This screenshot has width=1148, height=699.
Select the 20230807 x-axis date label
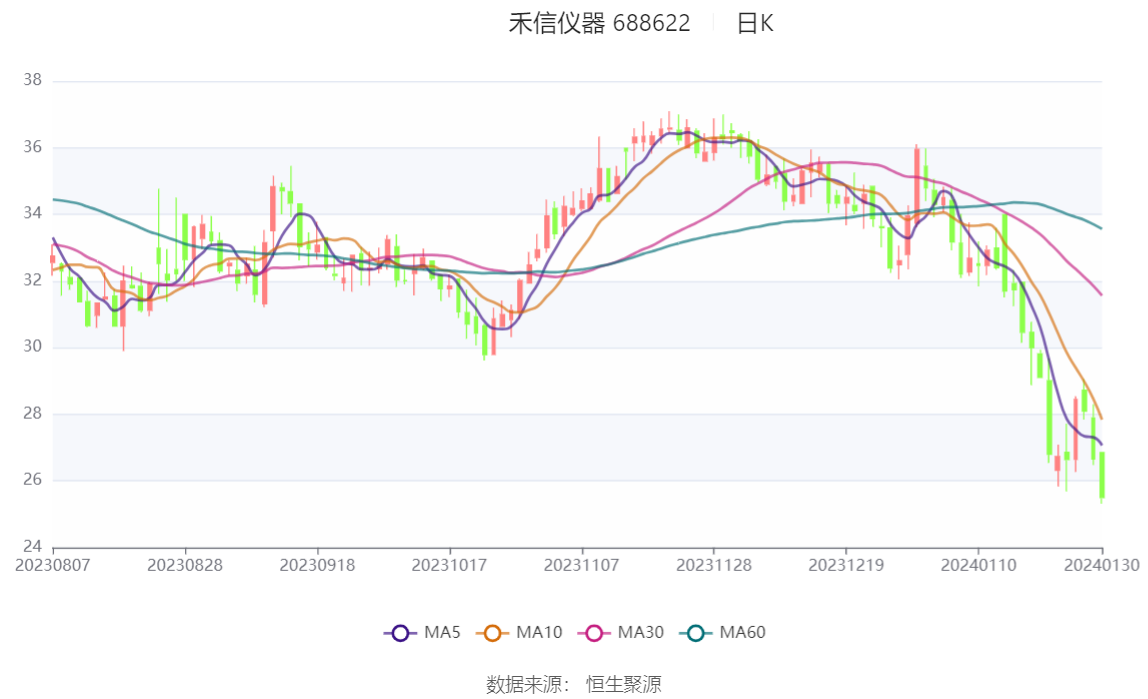tap(53, 565)
